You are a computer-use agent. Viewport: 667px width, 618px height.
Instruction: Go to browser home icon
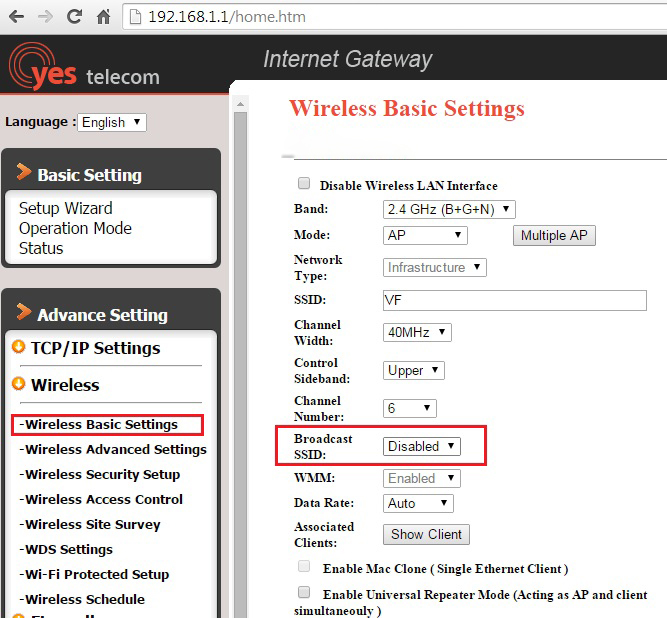tap(103, 17)
